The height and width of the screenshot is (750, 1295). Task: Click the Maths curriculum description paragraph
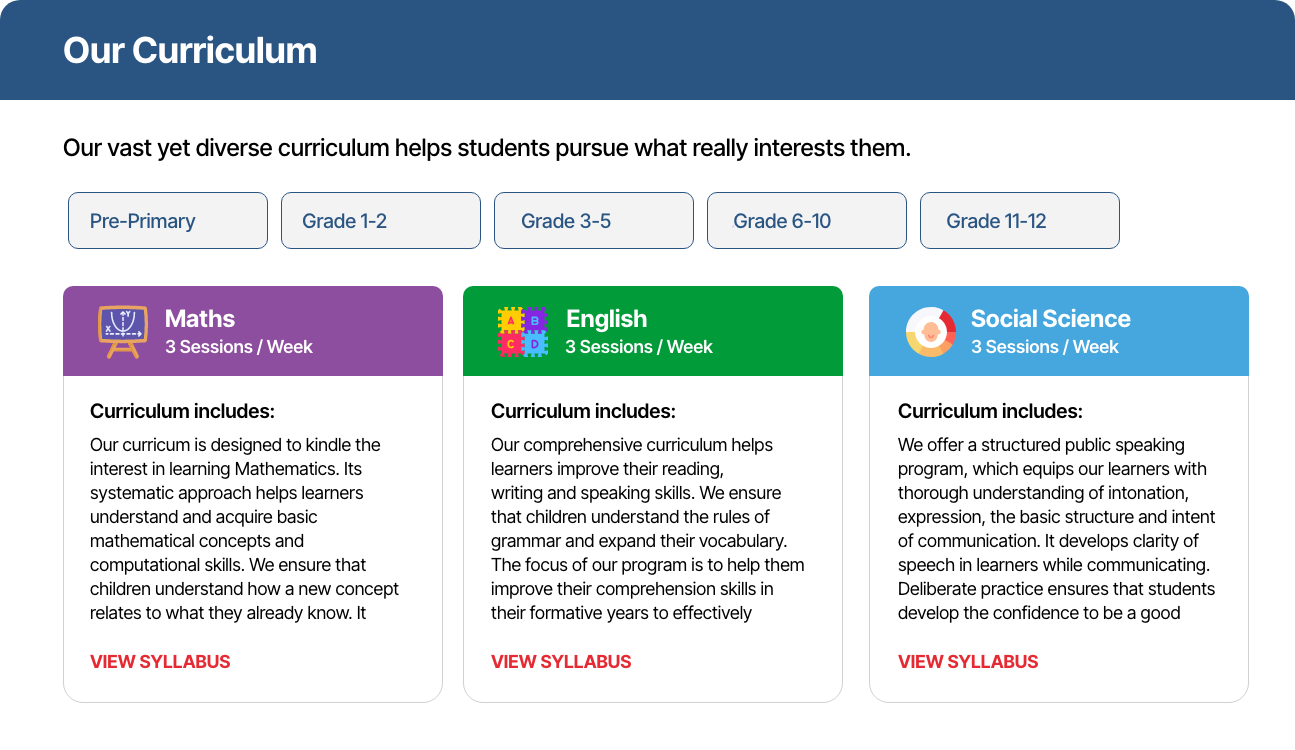pos(245,529)
